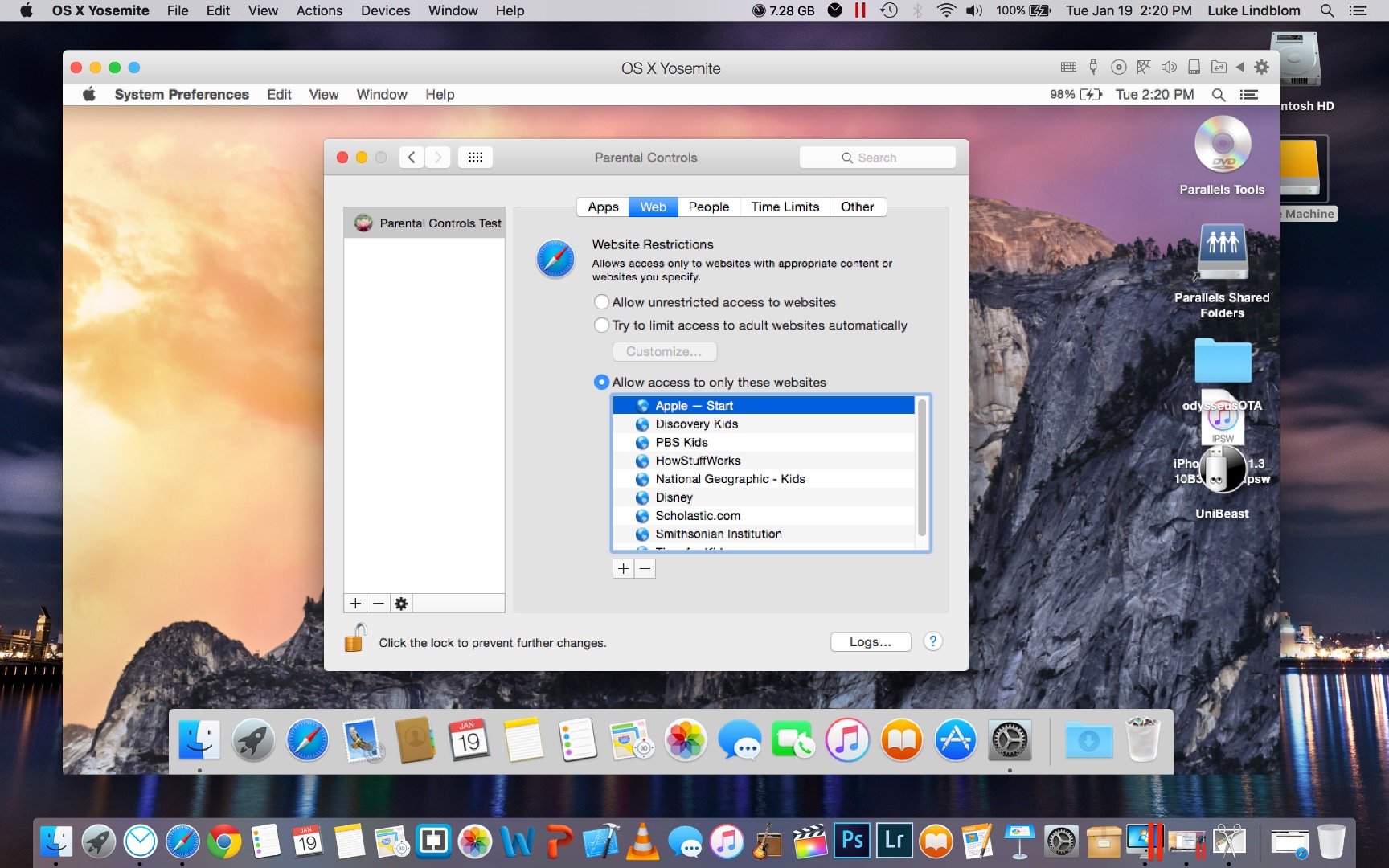Open Notification Center in the VM menu bar
The image size is (1389, 868).
tap(1249, 95)
